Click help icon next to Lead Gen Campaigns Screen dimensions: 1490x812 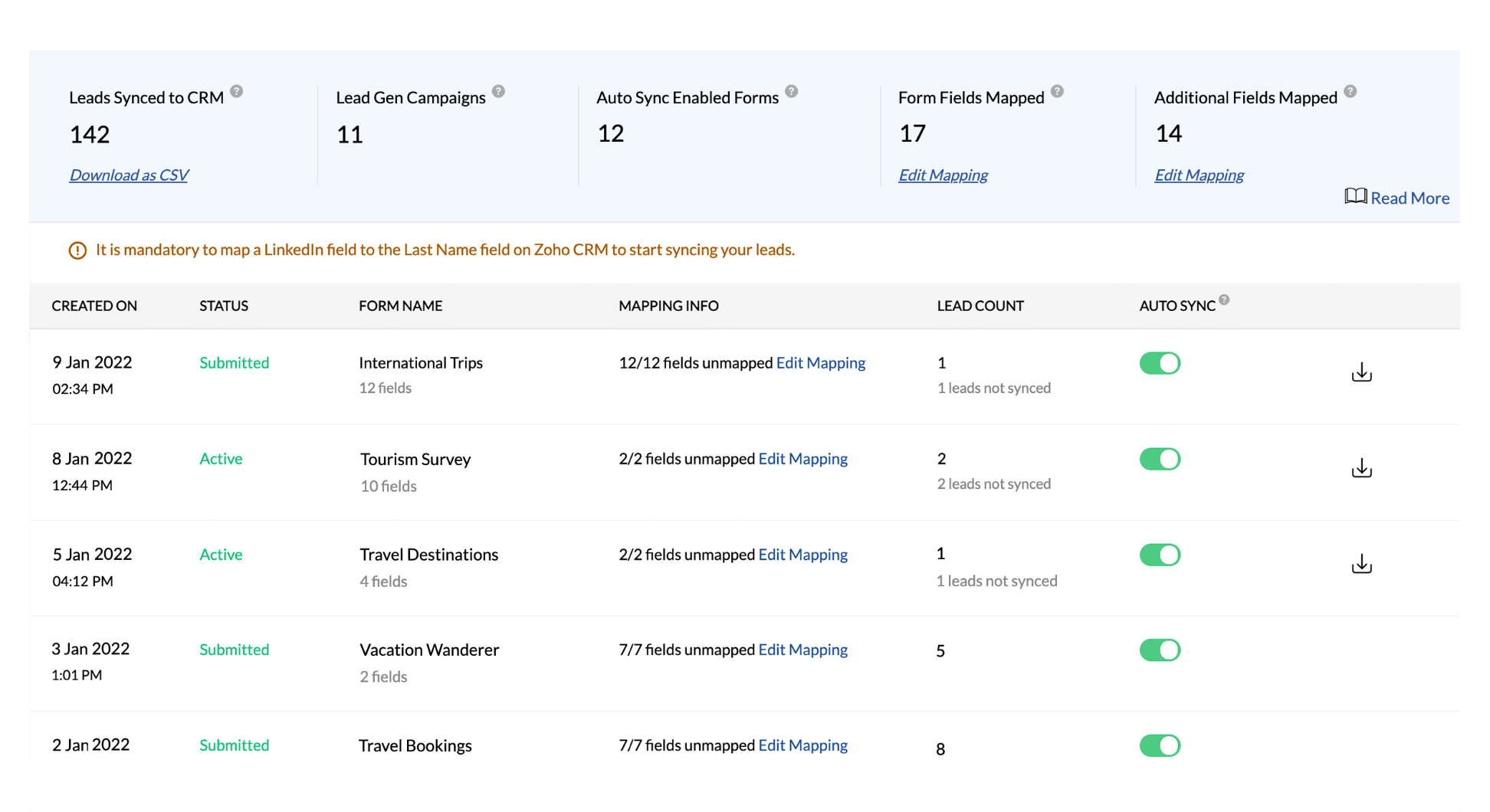(x=499, y=91)
